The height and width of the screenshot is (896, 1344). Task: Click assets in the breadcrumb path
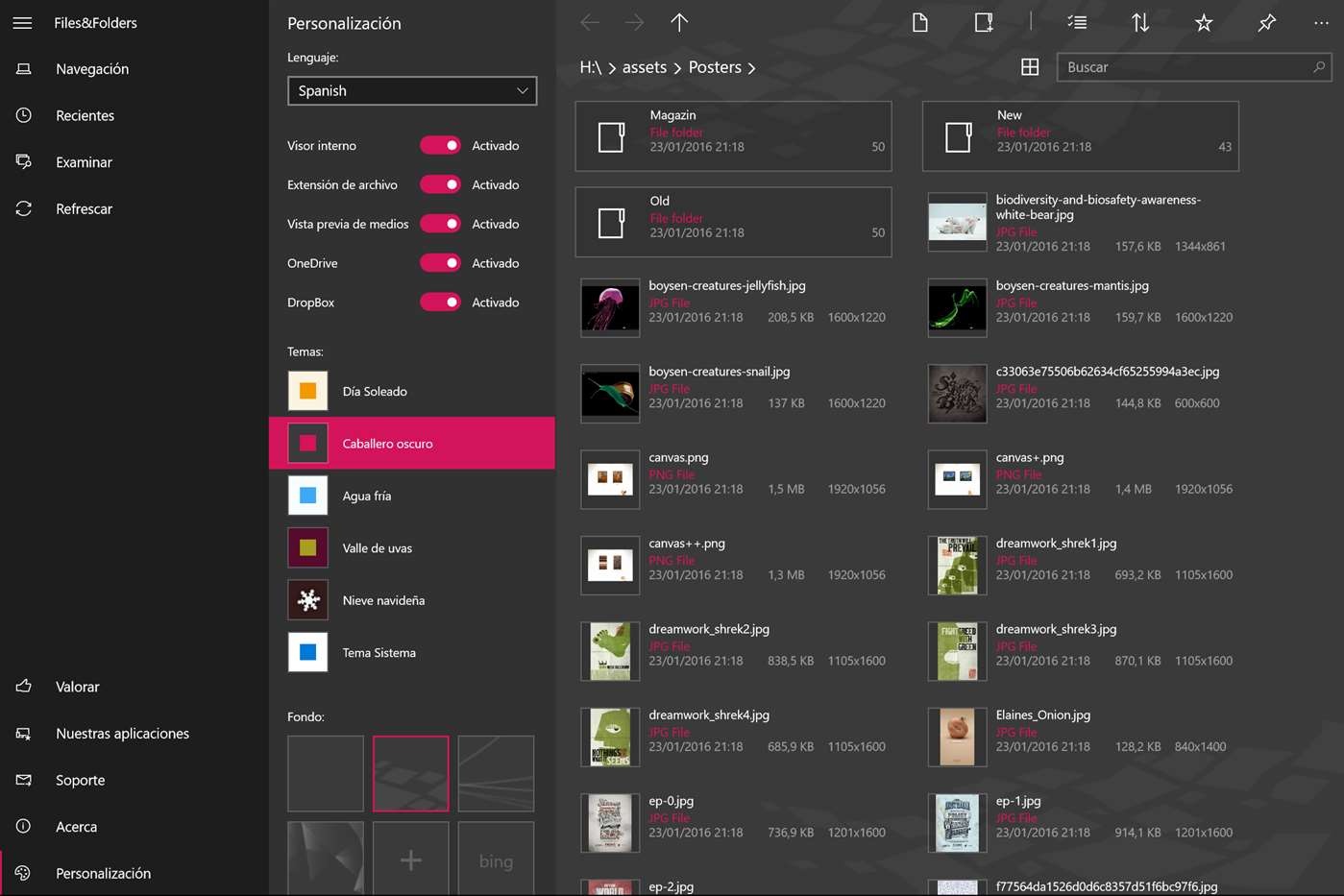point(645,67)
